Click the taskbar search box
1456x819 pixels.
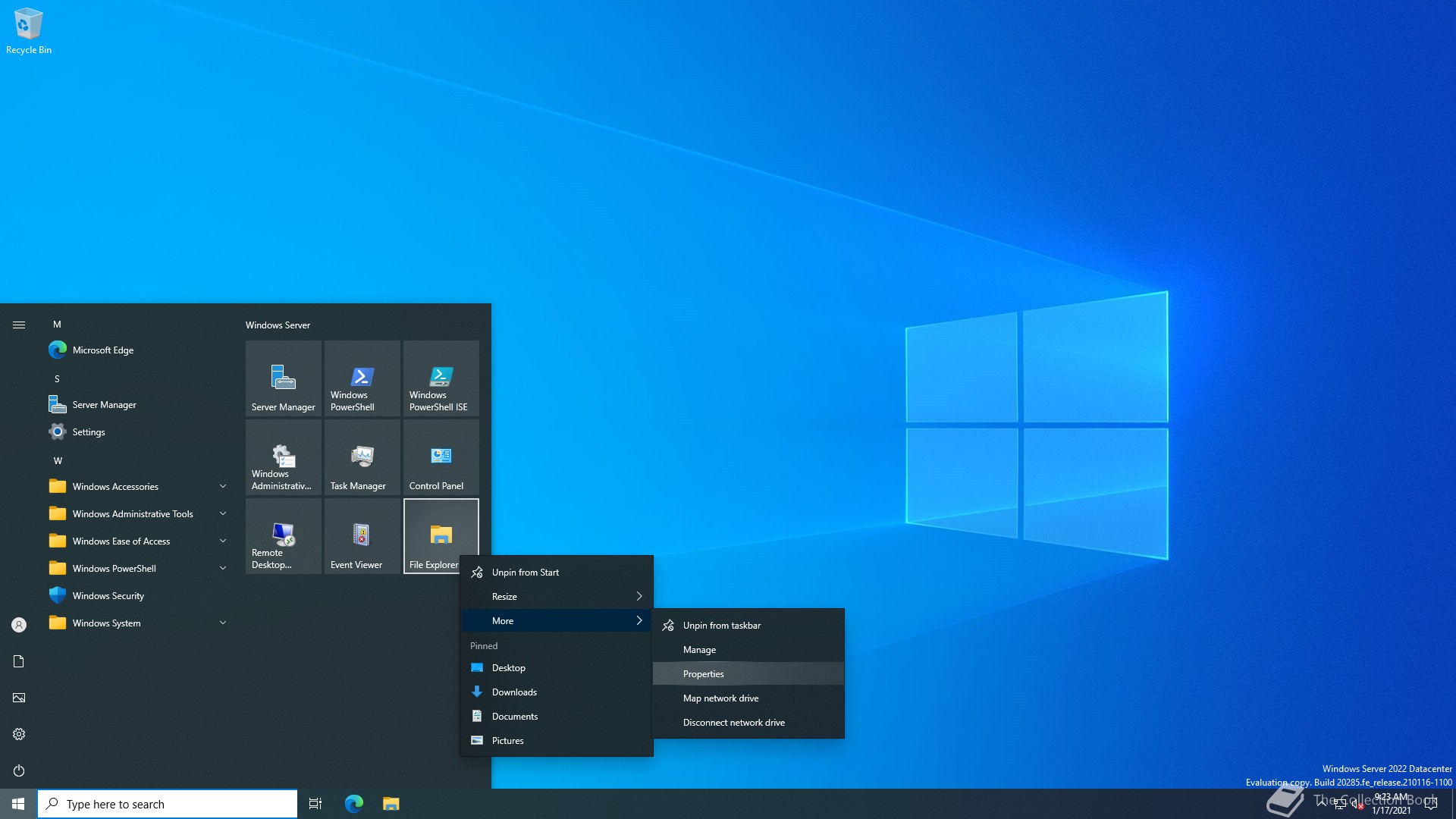[x=168, y=804]
